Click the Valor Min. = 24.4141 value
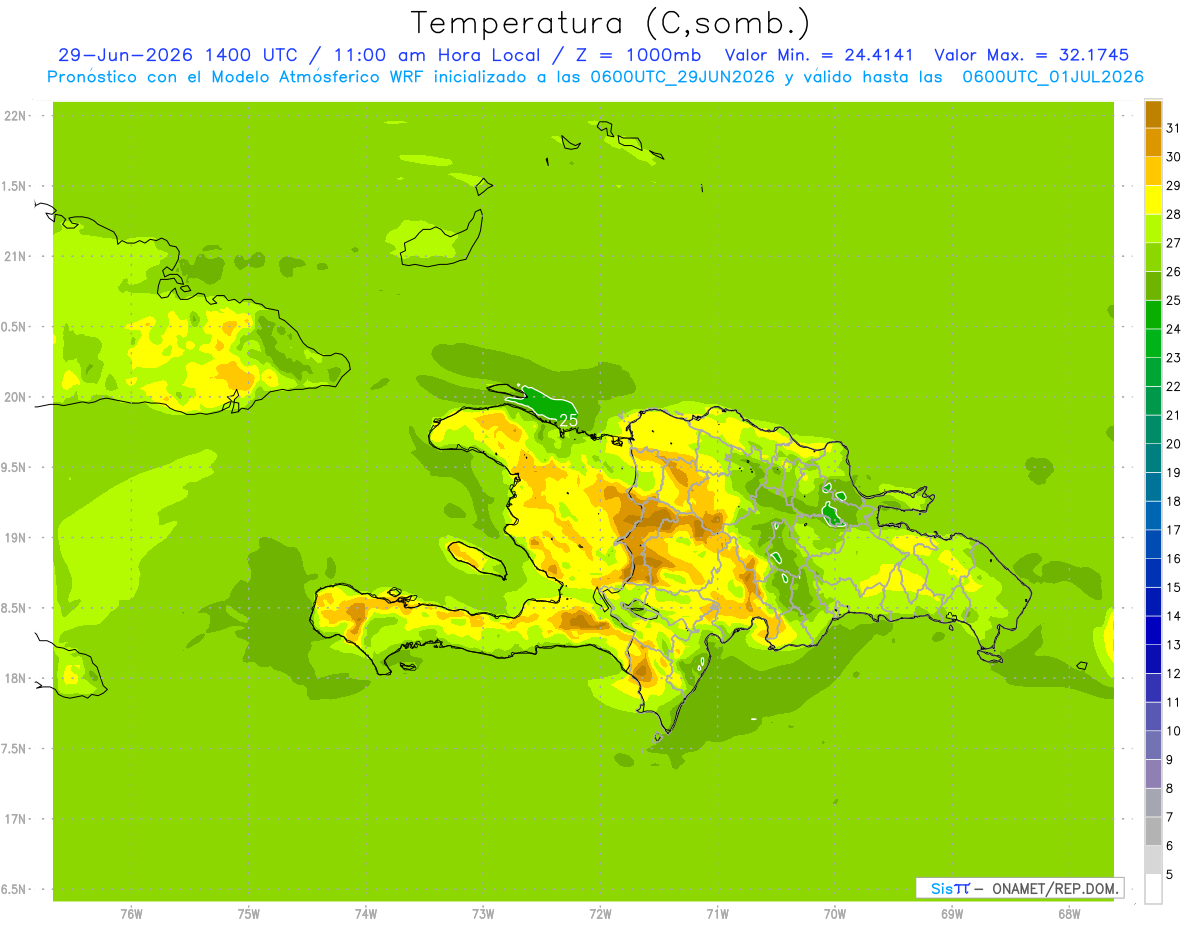1200x927 pixels. coord(819,55)
